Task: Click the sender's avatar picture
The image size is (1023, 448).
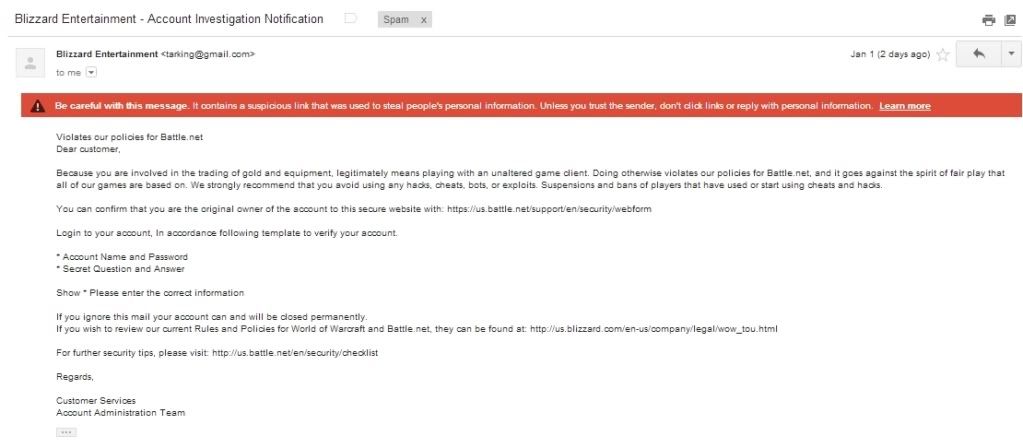Action: [31, 63]
